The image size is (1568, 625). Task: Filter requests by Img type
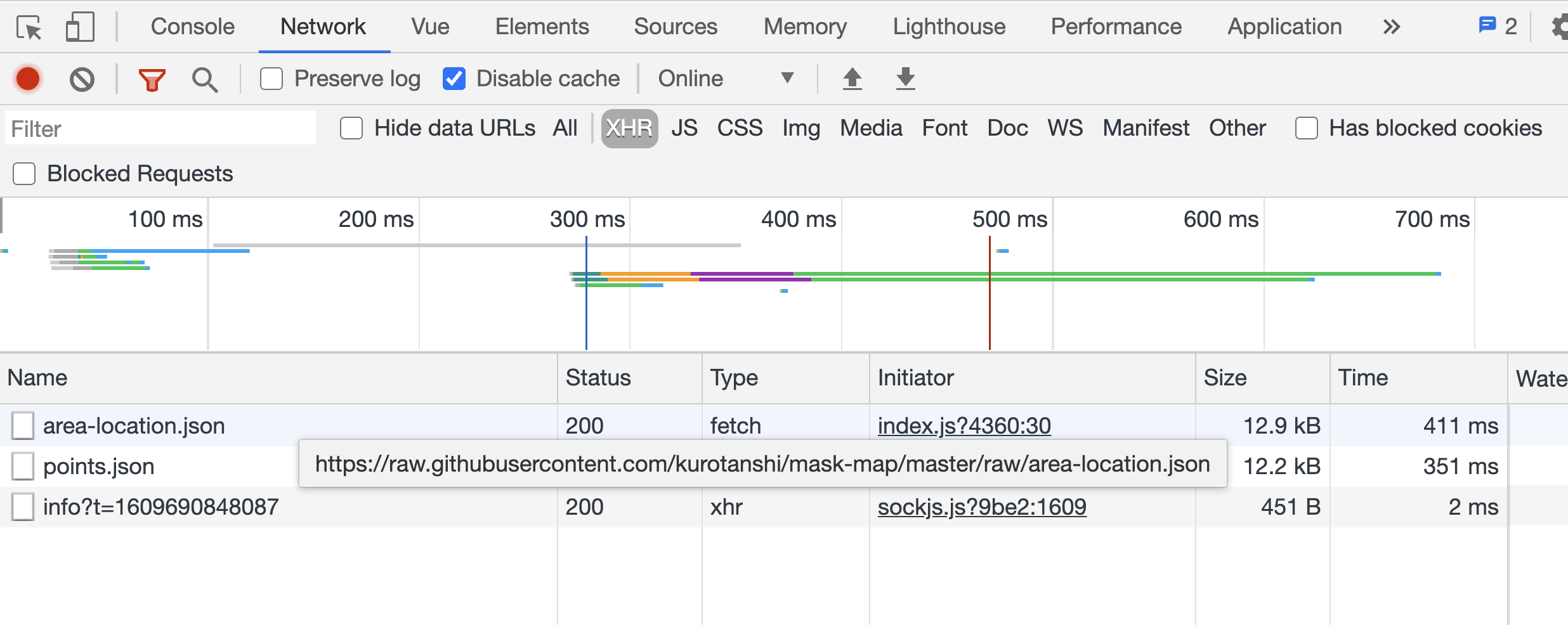pos(801,128)
